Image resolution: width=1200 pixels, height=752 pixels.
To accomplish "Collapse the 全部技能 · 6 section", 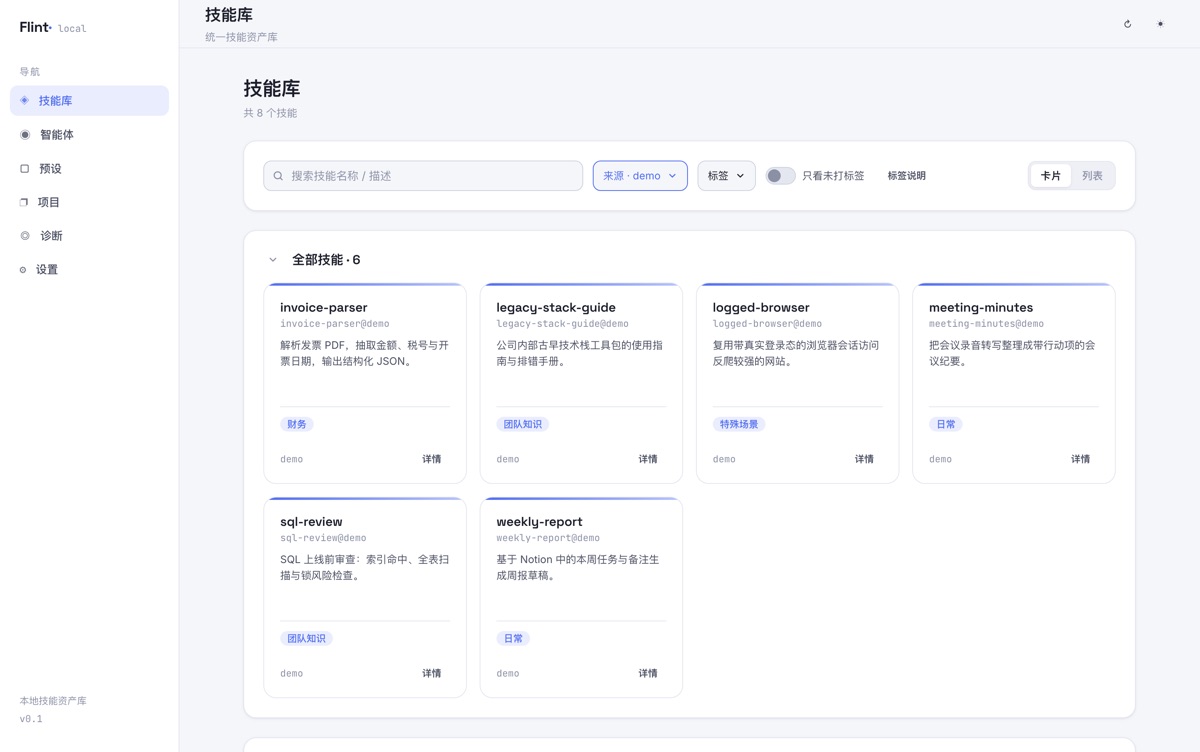I will tap(272, 260).
